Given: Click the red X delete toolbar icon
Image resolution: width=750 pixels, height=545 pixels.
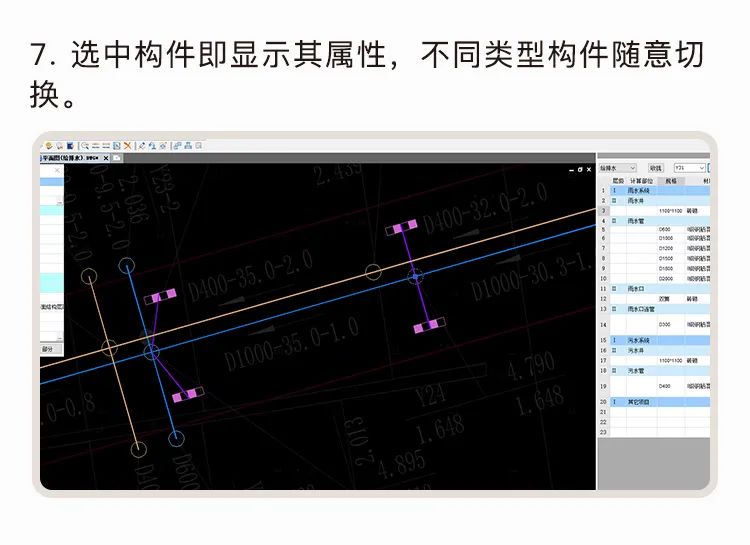Looking at the screenshot, I should coord(128,146).
